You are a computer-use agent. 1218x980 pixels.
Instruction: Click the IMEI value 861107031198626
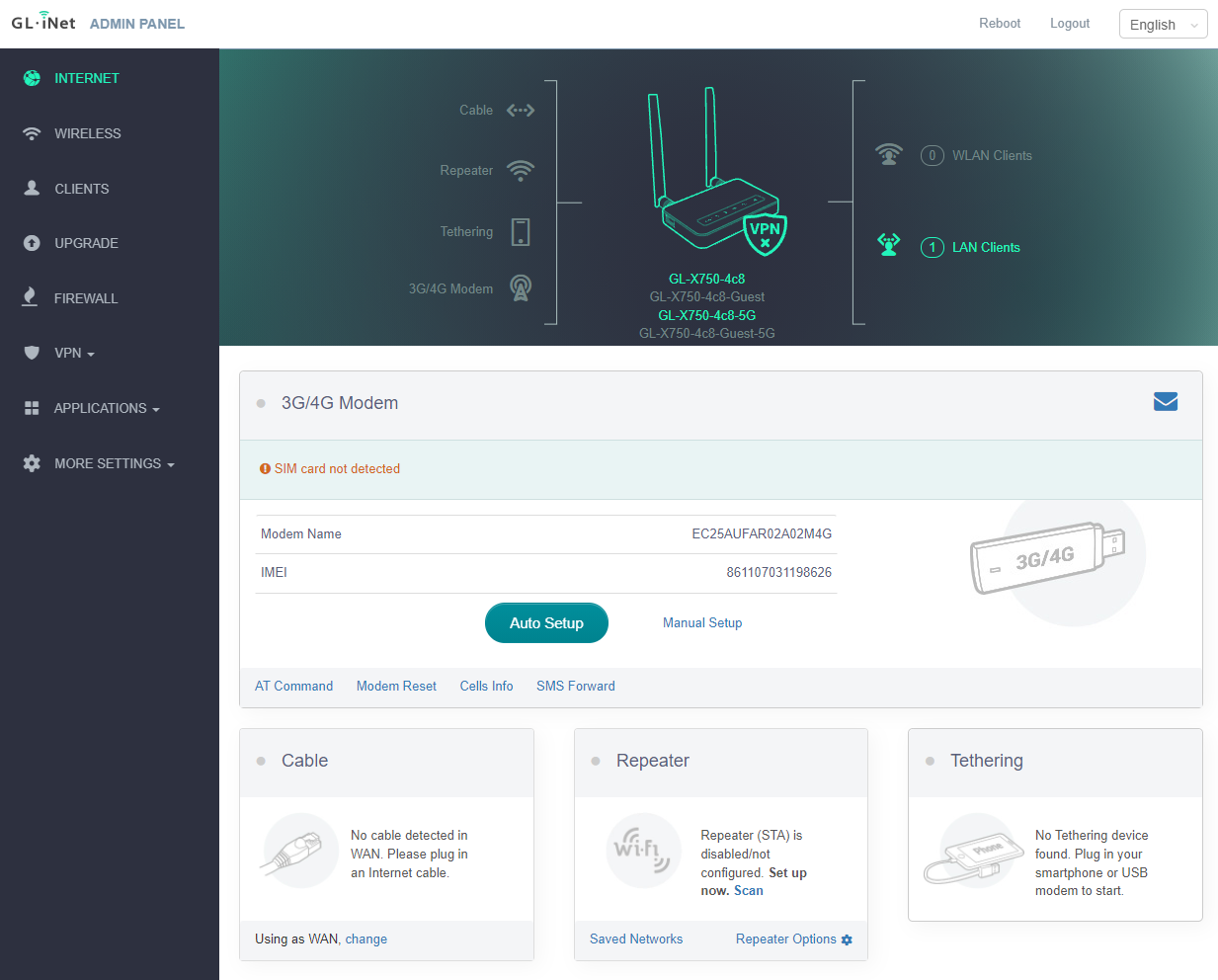[x=779, y=572]
